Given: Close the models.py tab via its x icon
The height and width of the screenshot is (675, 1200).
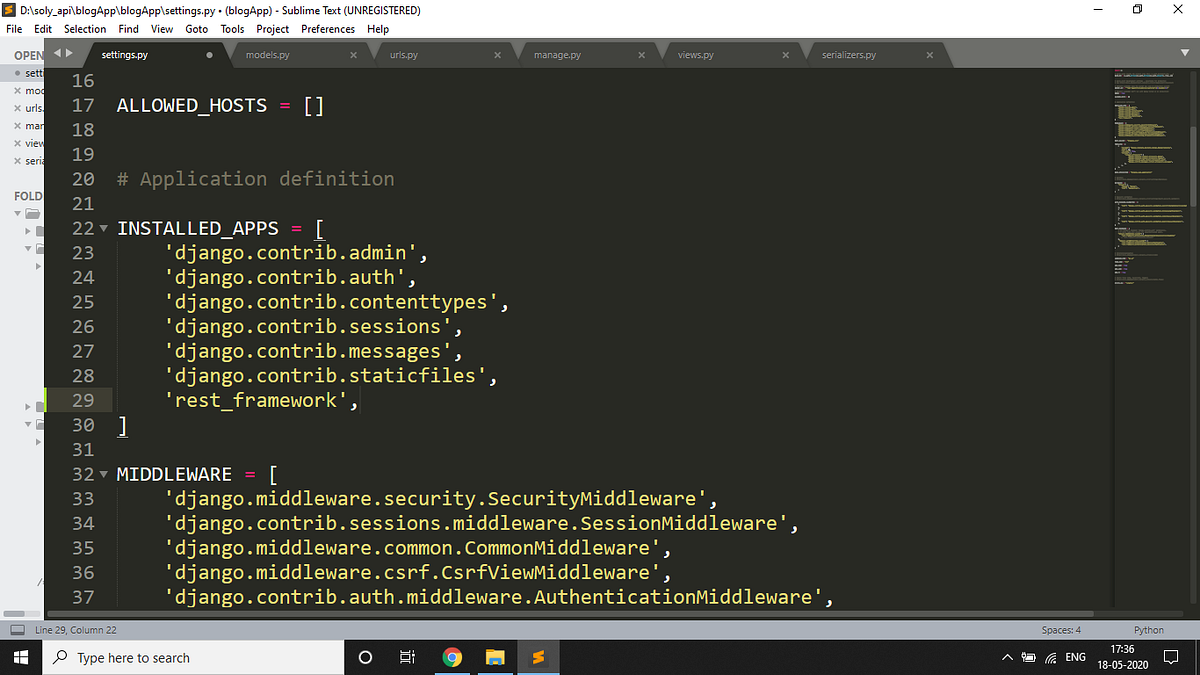Looking at the screenshot, I should coord(353,55).
